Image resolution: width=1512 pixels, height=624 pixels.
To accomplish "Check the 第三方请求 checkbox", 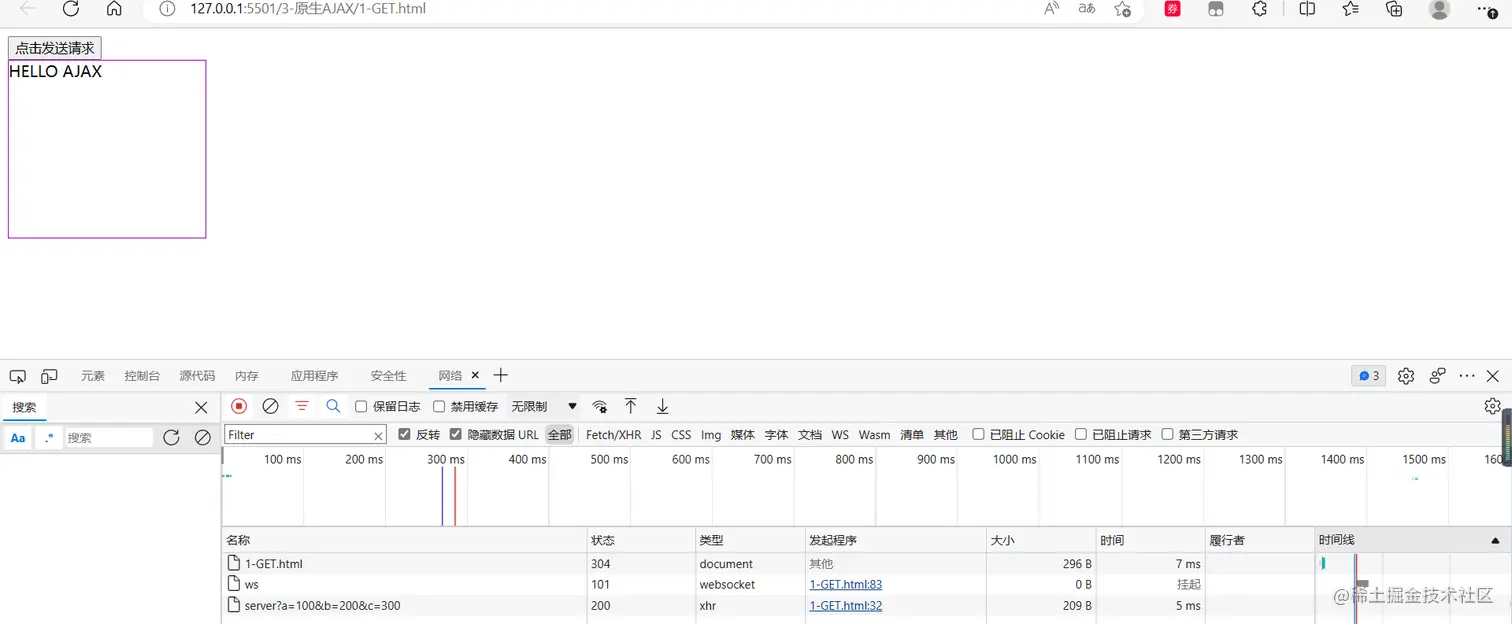I will 1167,434.
